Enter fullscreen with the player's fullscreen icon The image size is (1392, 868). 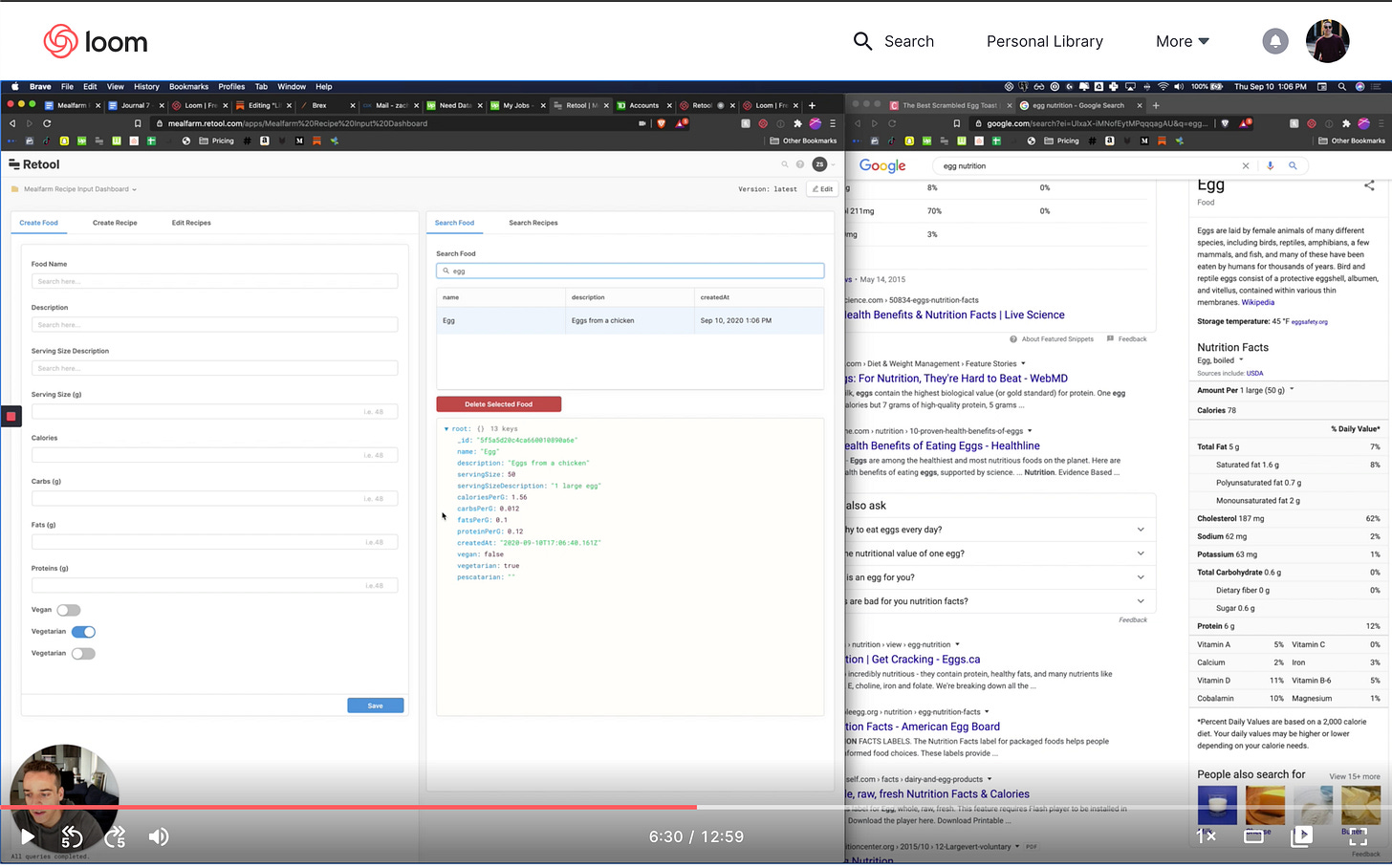[1358, 836]
